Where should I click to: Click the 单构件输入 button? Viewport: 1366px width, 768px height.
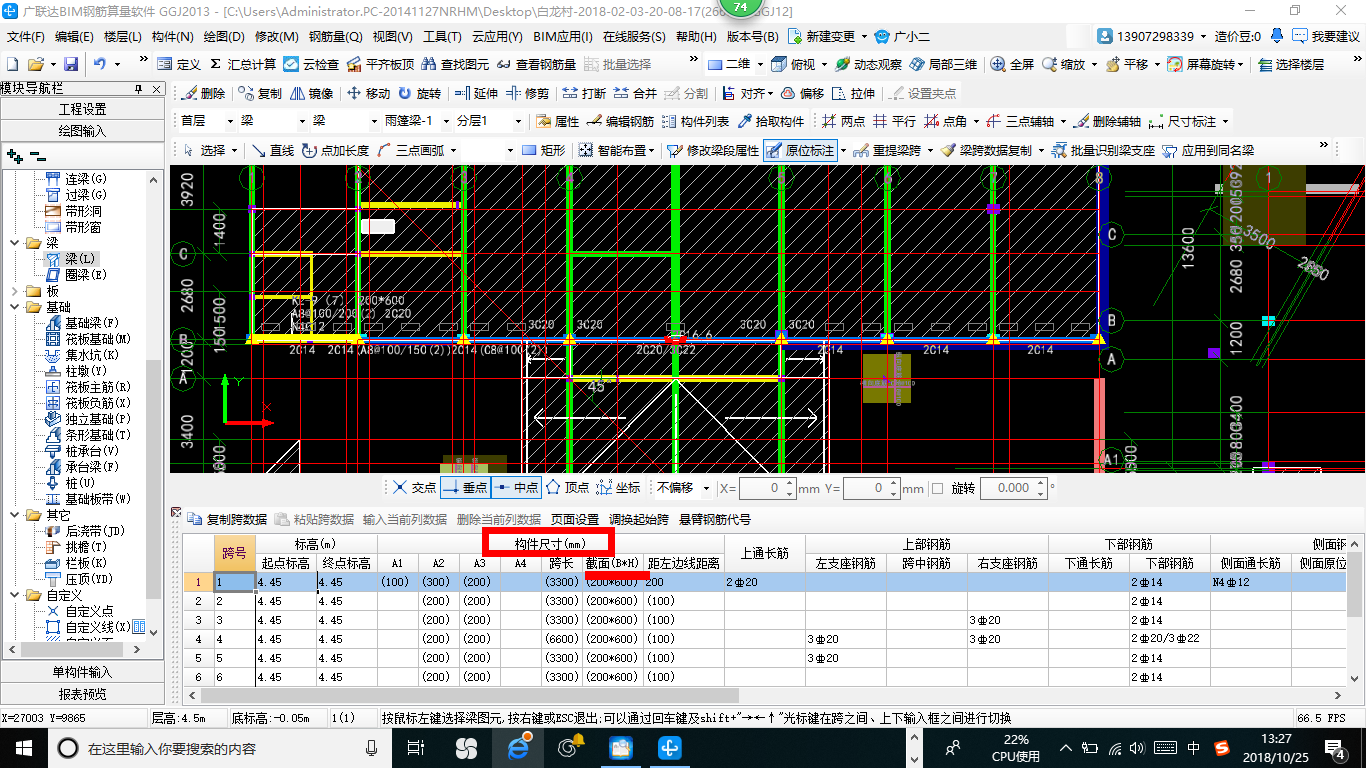pyautogui.click(x=82, y=672)
